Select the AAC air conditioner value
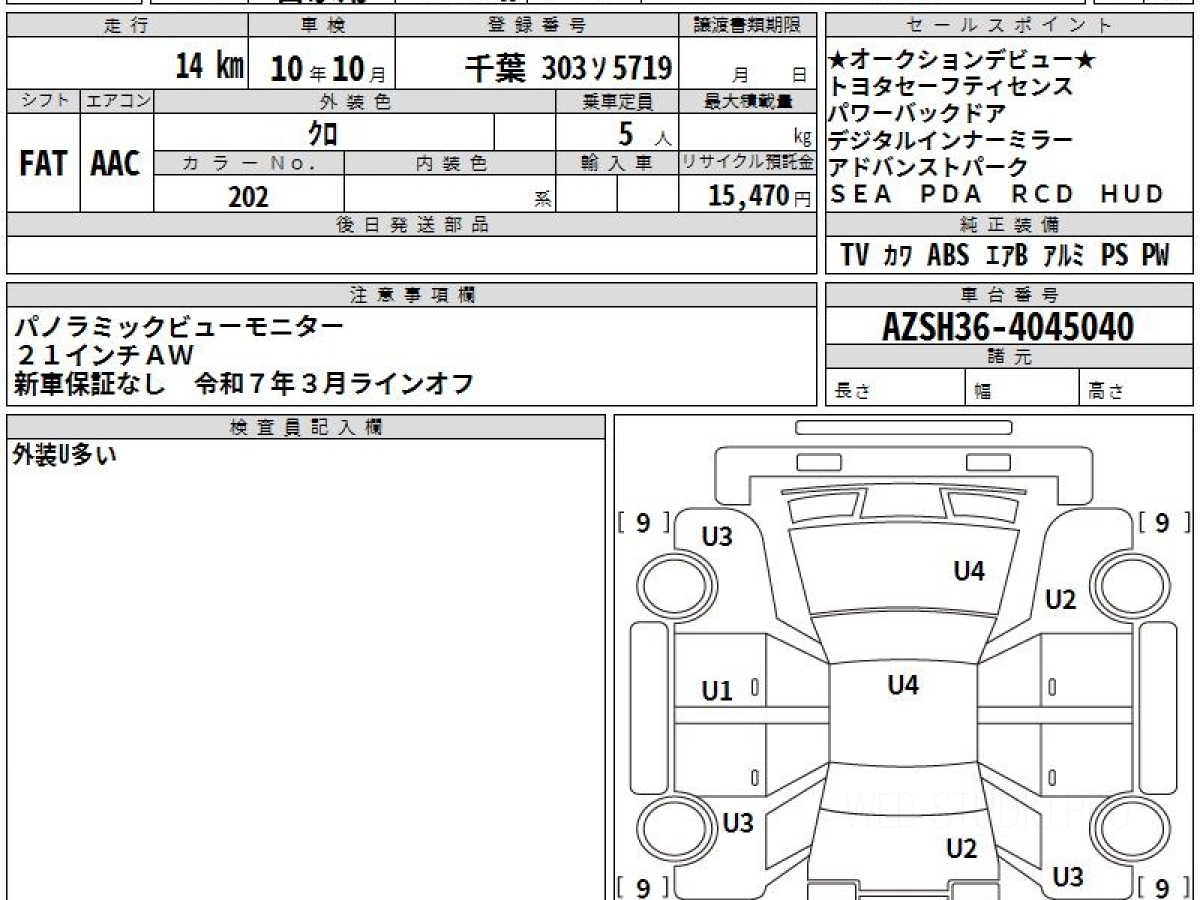 coord(116,163)
